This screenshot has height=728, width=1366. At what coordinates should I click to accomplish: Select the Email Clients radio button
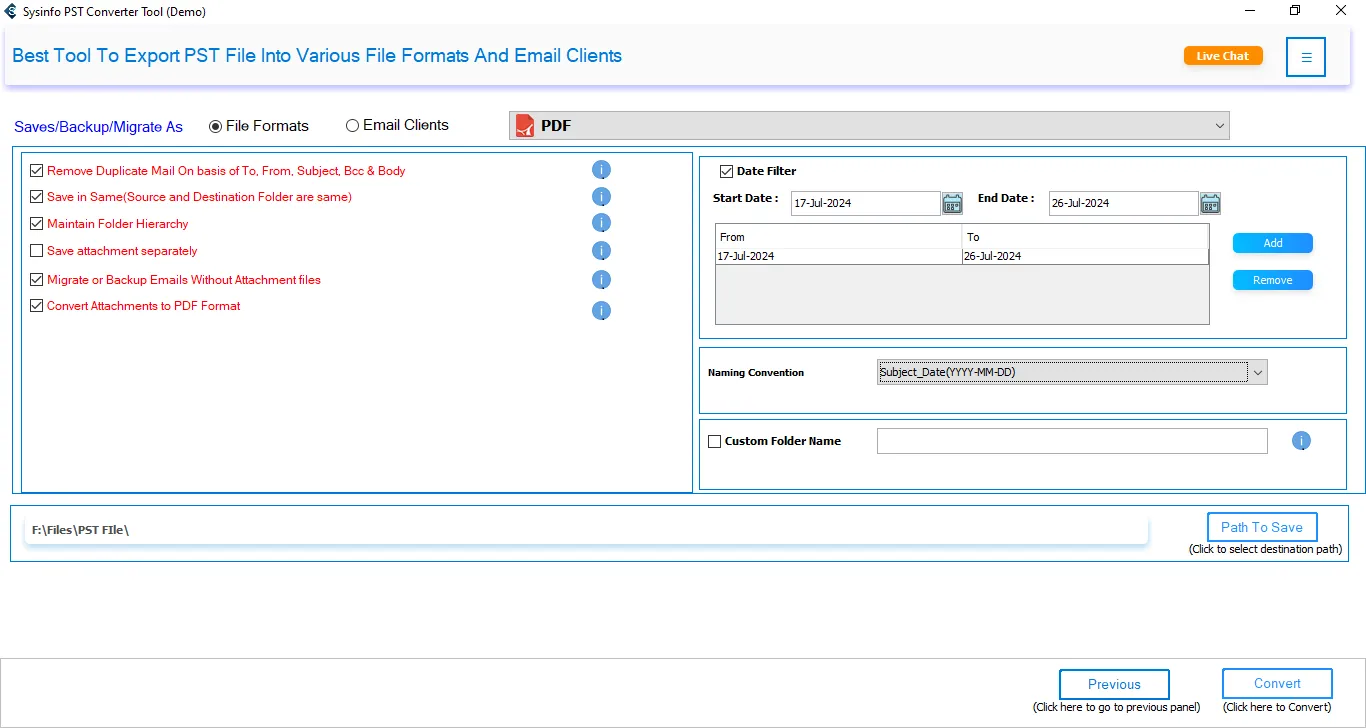click(352, 126)
